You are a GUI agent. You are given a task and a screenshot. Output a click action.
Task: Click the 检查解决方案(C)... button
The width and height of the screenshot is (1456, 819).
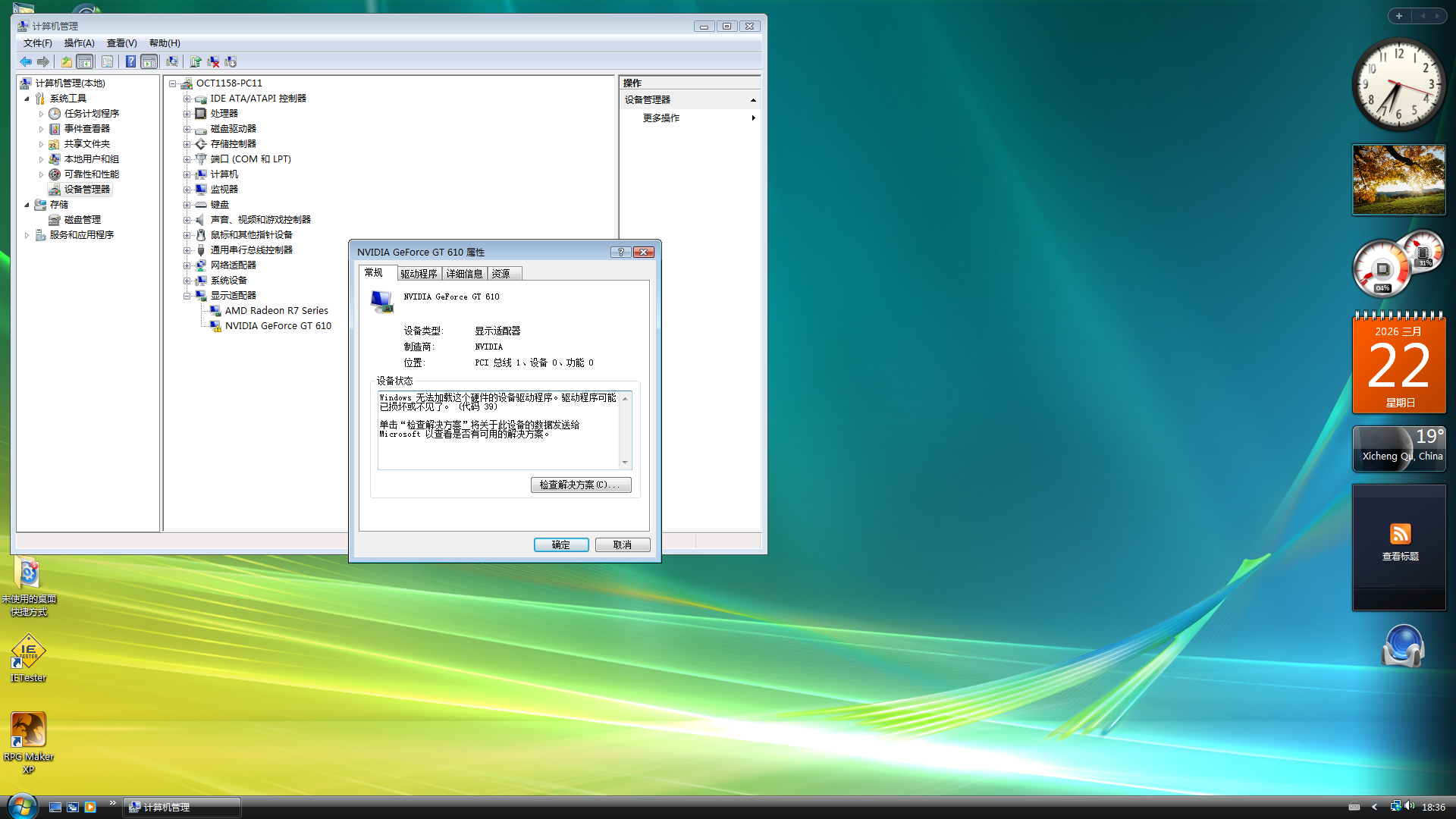pyautogui.click(x=580, y=485)
